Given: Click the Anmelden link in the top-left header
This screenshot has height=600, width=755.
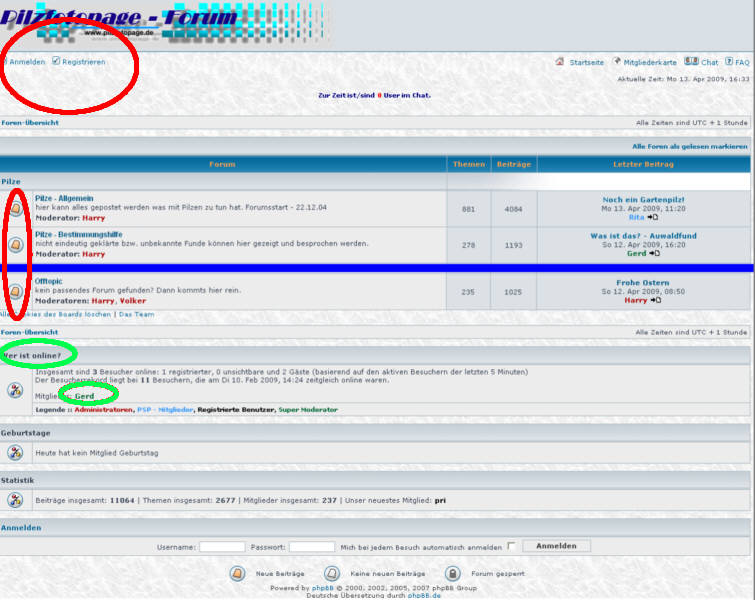Looking at the screenshot, I should 26,62.
